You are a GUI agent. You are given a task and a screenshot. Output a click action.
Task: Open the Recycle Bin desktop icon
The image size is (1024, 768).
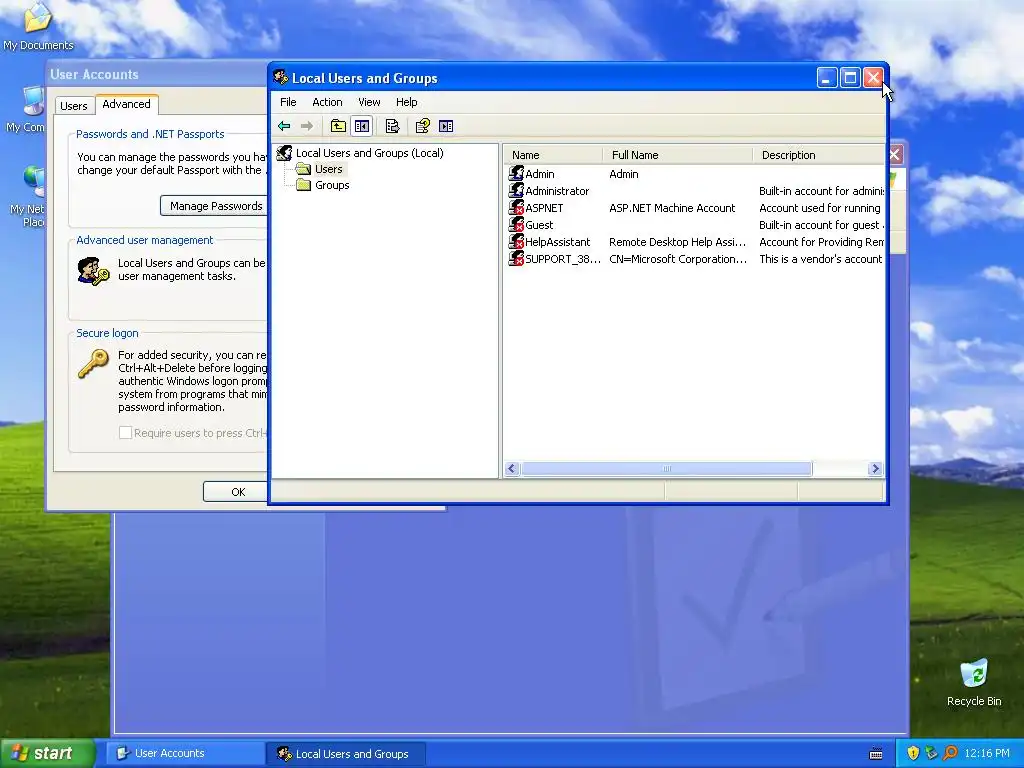(974, 682)
